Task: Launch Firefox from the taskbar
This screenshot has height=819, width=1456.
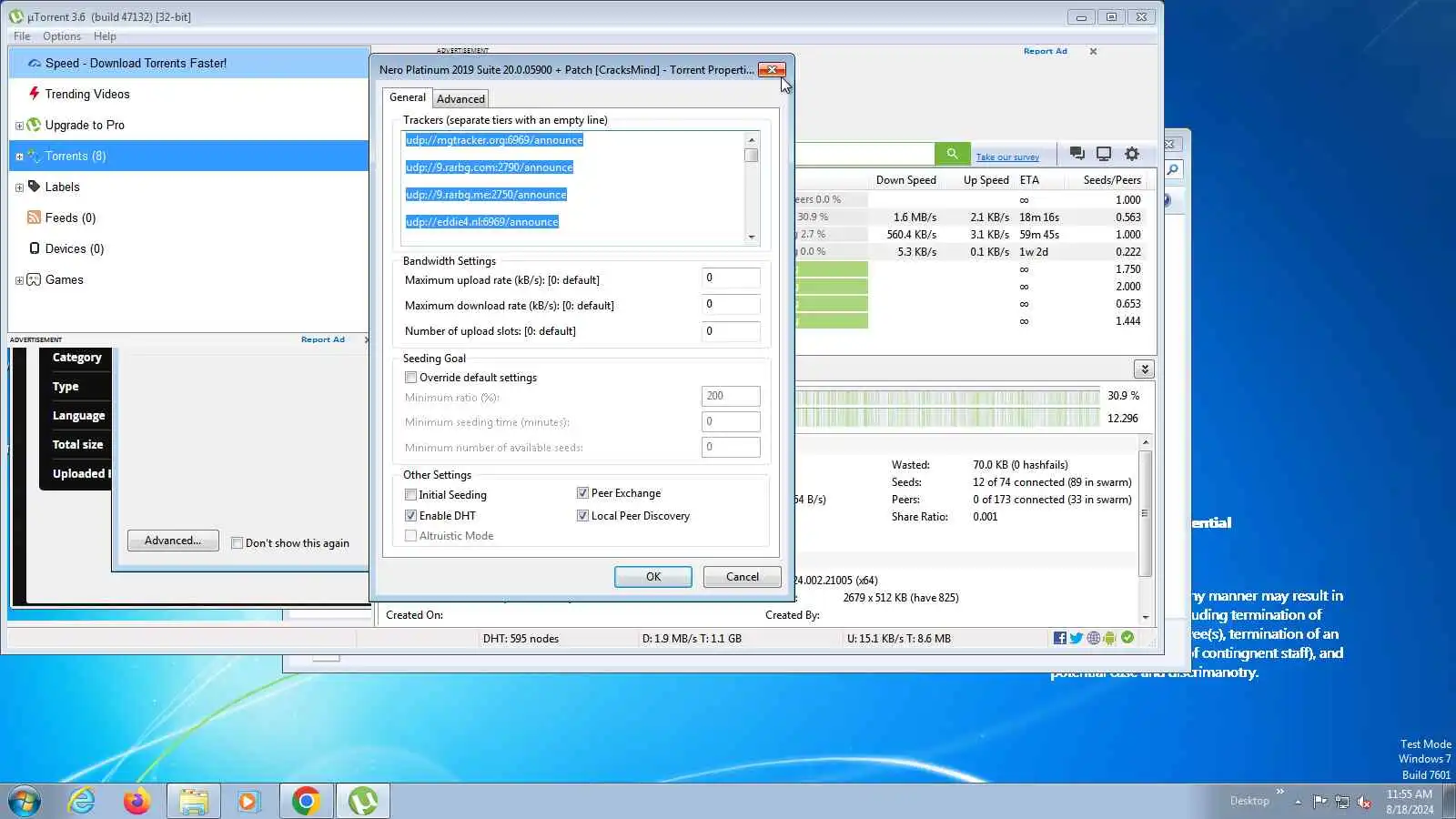Action: tap(136, 801)
